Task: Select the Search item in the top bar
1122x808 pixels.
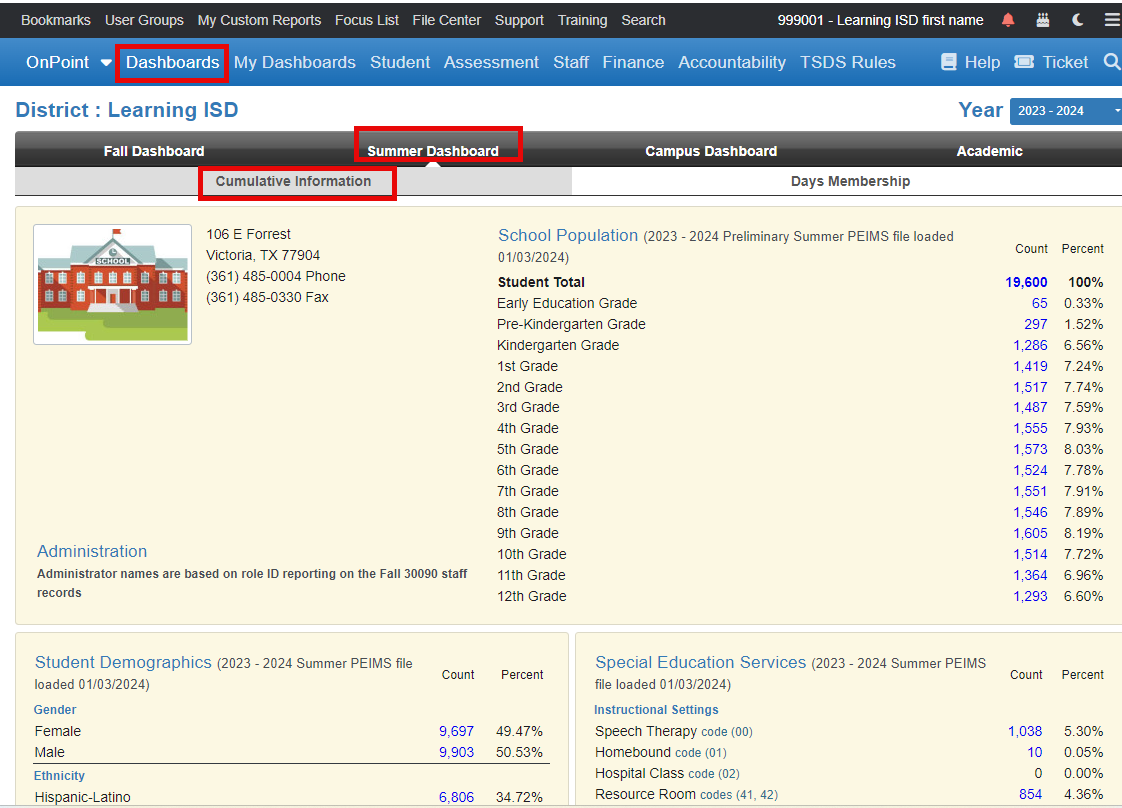Action: click(x=643, y=19)
